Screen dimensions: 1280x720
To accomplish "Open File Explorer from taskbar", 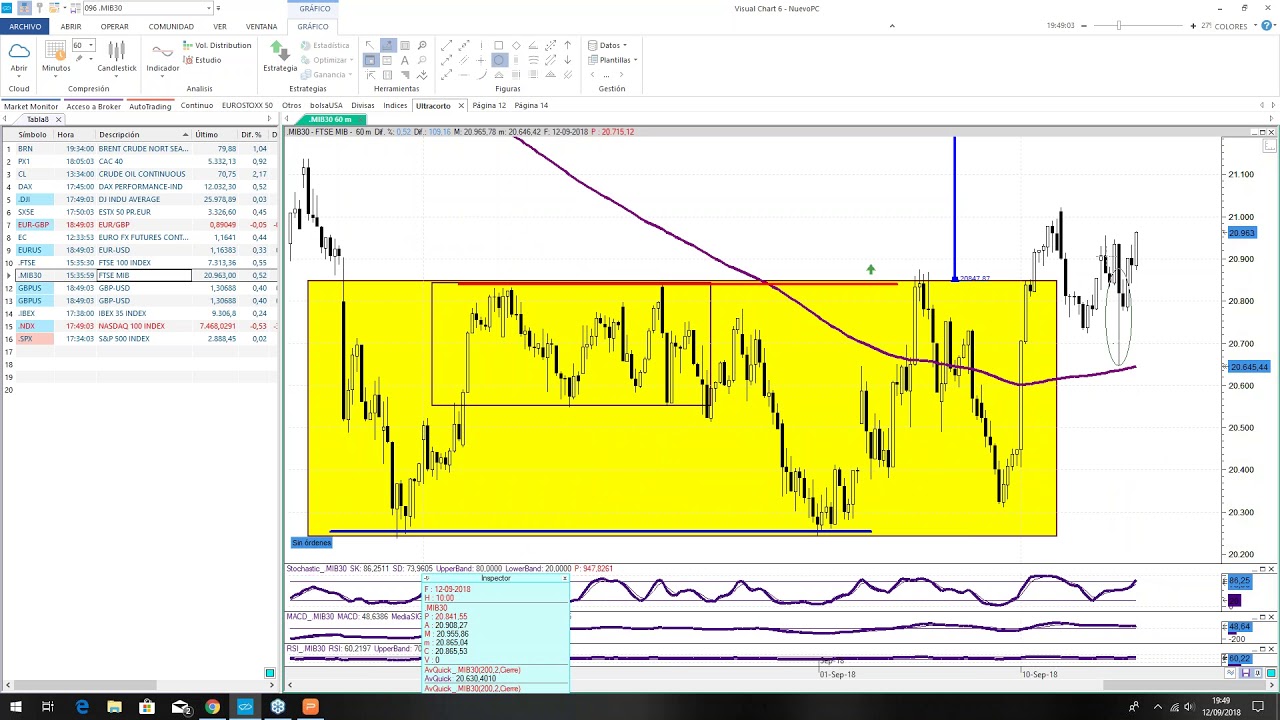I will pyautogui.click(x=114, y=707).
